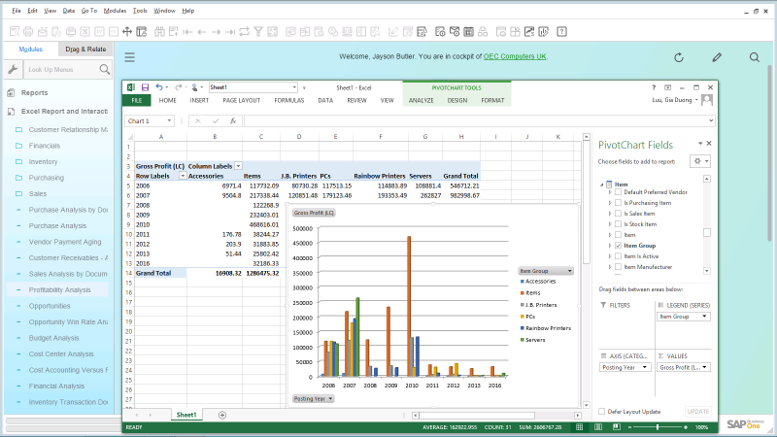Add new sheet with plus button
The image size is (777, 437).
(222, 415)
